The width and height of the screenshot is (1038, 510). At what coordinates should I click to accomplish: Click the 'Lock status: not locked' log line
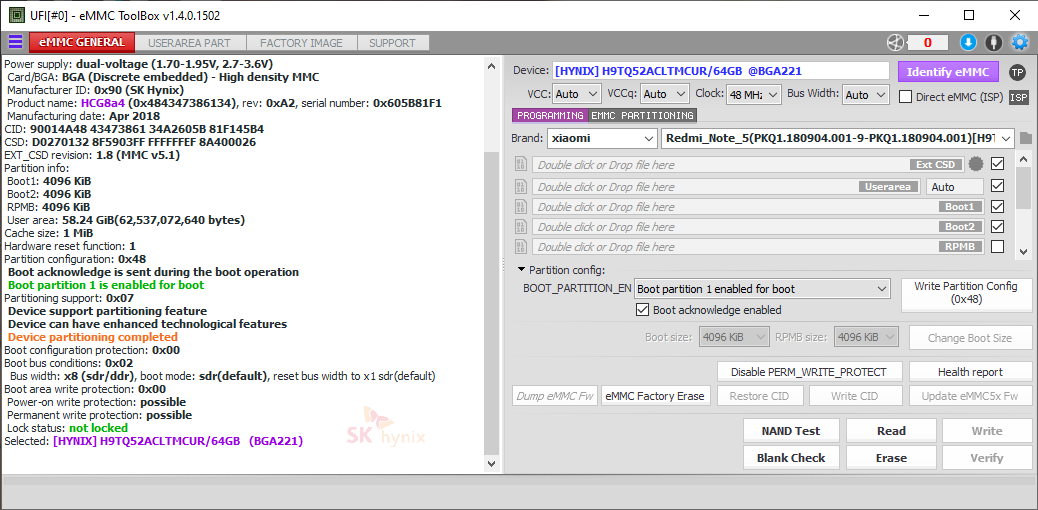click(x=66, y=428)
